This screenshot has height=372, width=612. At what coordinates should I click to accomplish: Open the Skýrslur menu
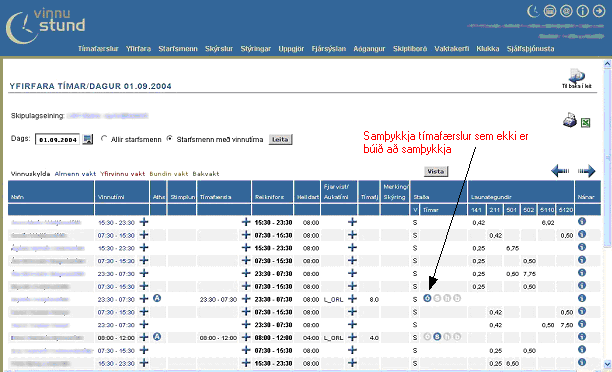[219, 49]
